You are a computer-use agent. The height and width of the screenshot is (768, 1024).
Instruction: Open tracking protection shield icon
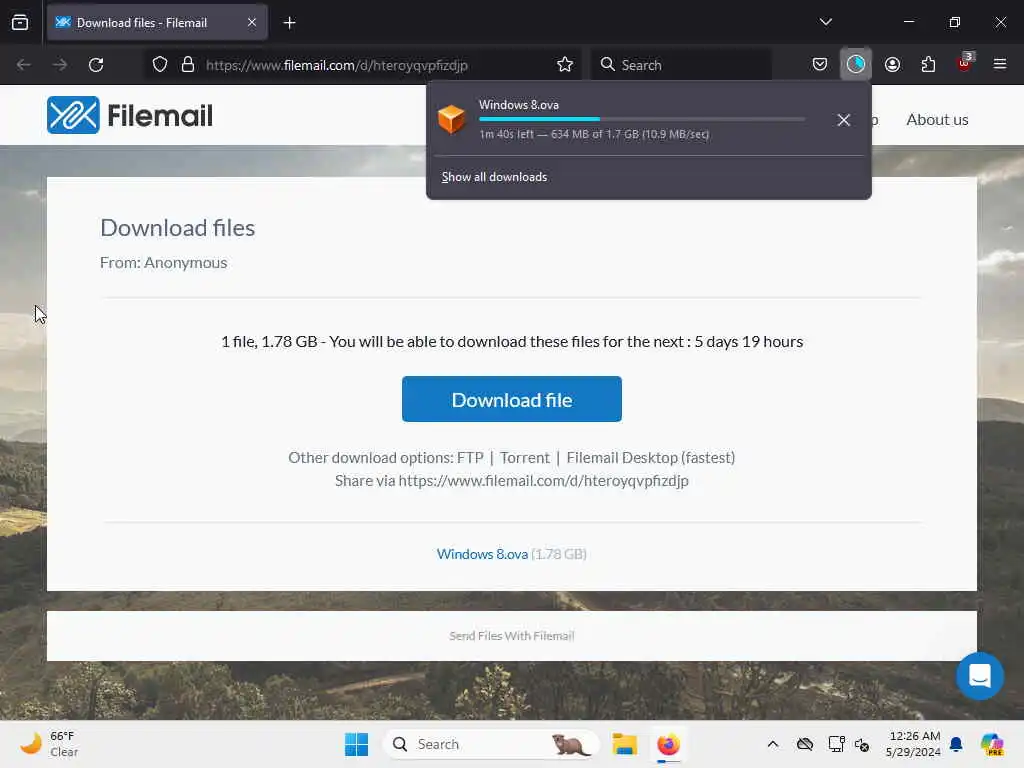(x=160, y=65)
